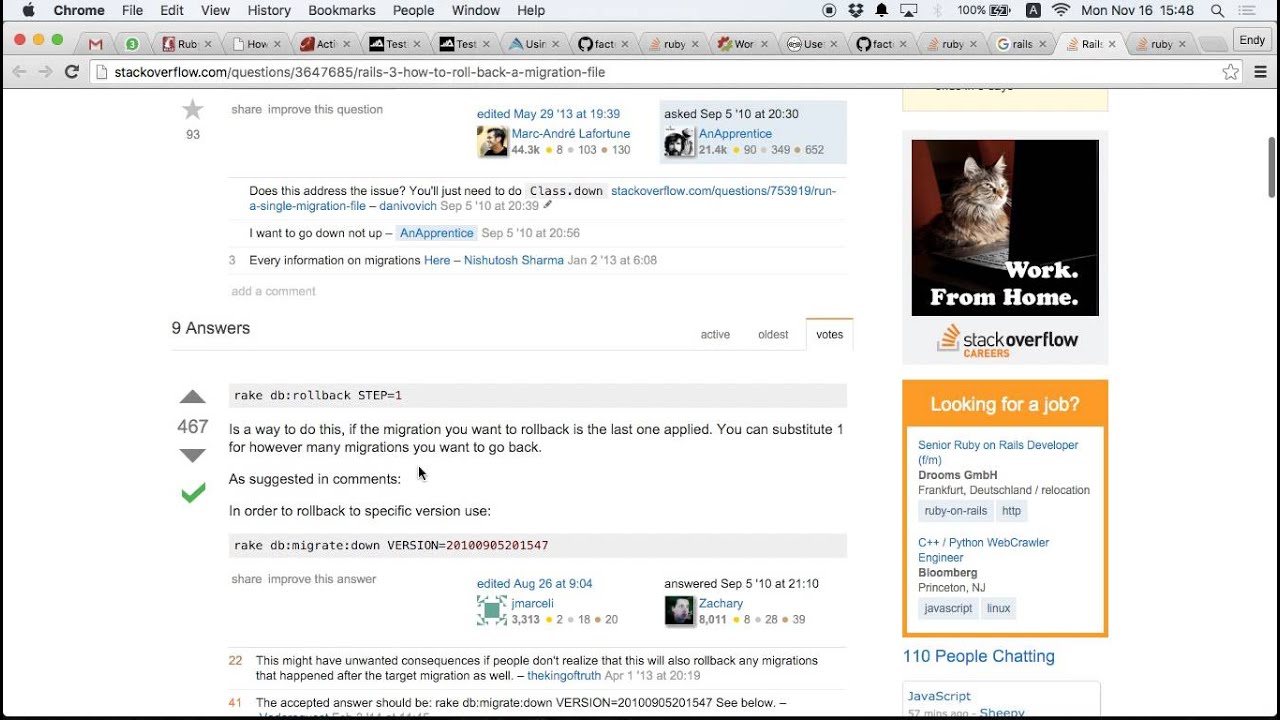Open 'C++ / Python WebCrawler Engineer' job
Screen dimensions: 1280x720
coord(984,550)
